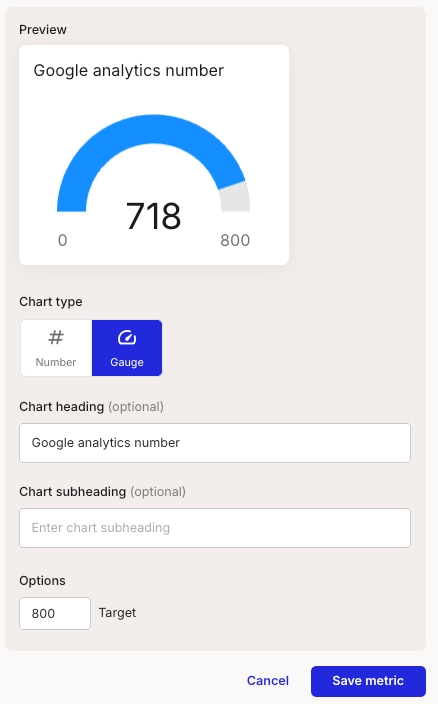Focus the Chart subheading text box
The image size is (438, 704).
215,528
